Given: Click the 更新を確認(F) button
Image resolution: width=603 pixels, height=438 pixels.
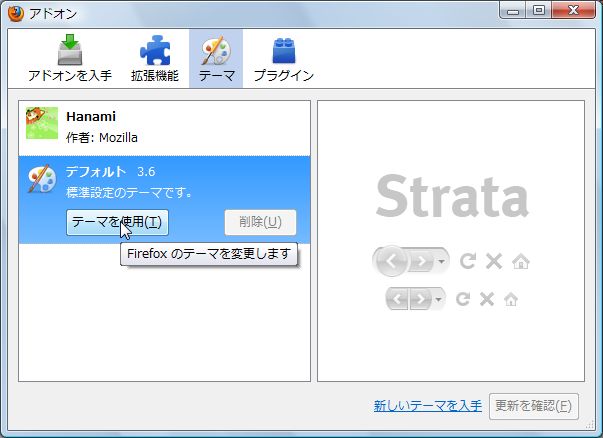Looking at the screenshot, I should [534, 406].
